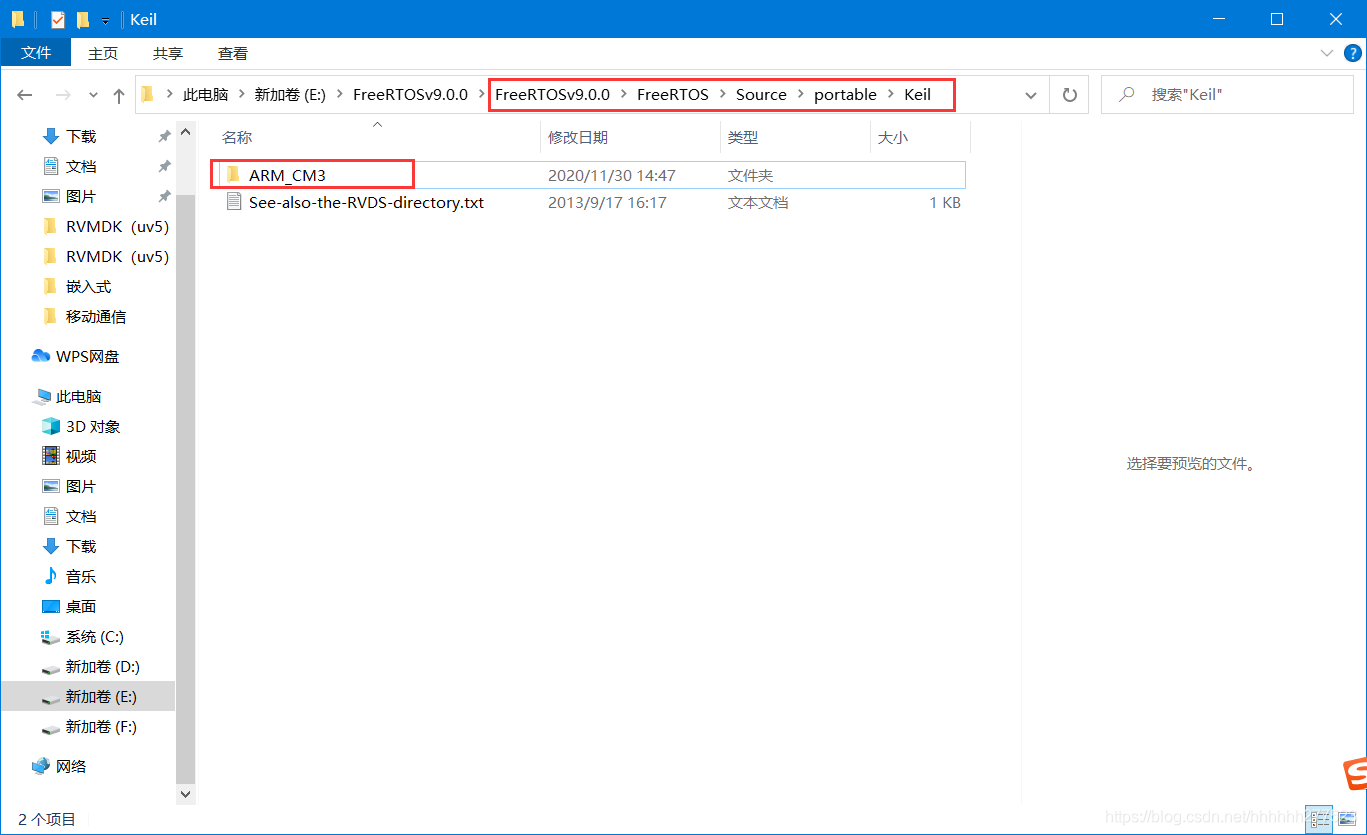Viewport: 1367px width, 835px height.
Task: Open the 嵌入式 folder in sidebar
Action: [88, 286]
